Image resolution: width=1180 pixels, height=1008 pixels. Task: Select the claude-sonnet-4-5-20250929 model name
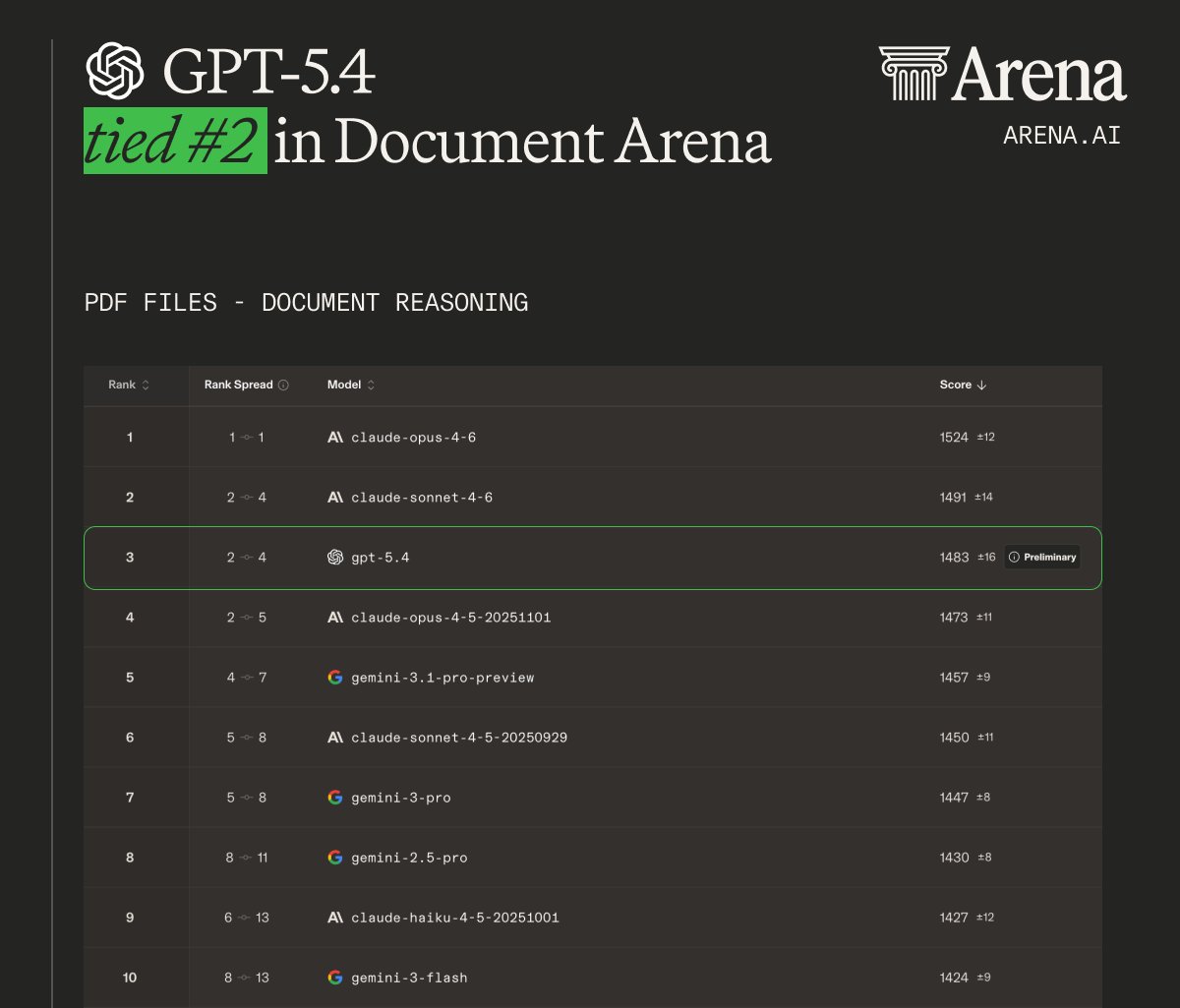459,737
